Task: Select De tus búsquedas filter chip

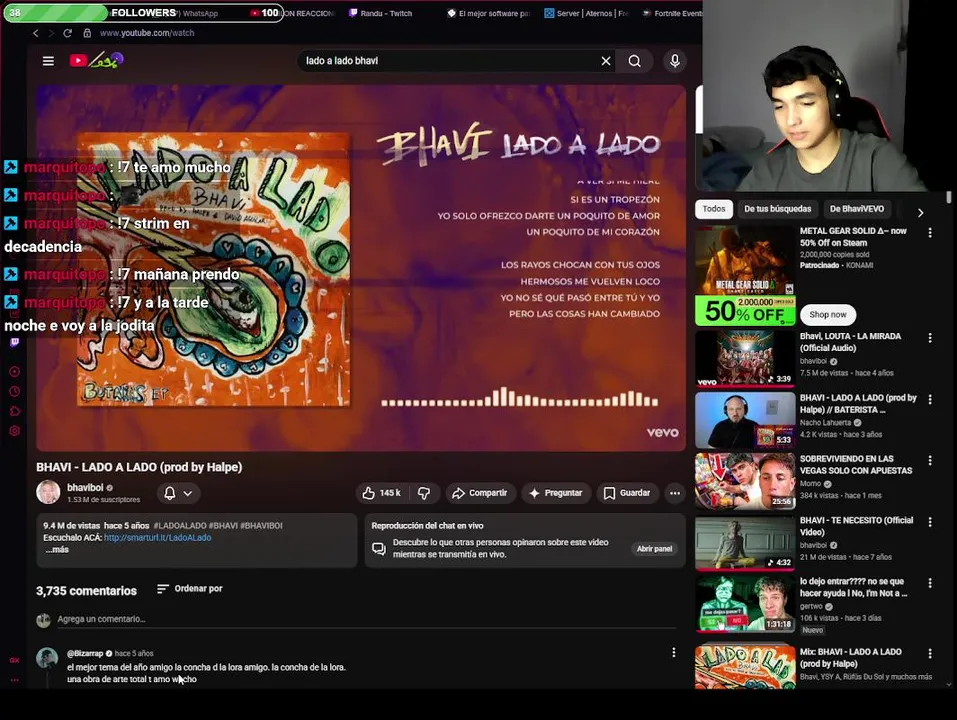Action: tap(778, 209)
